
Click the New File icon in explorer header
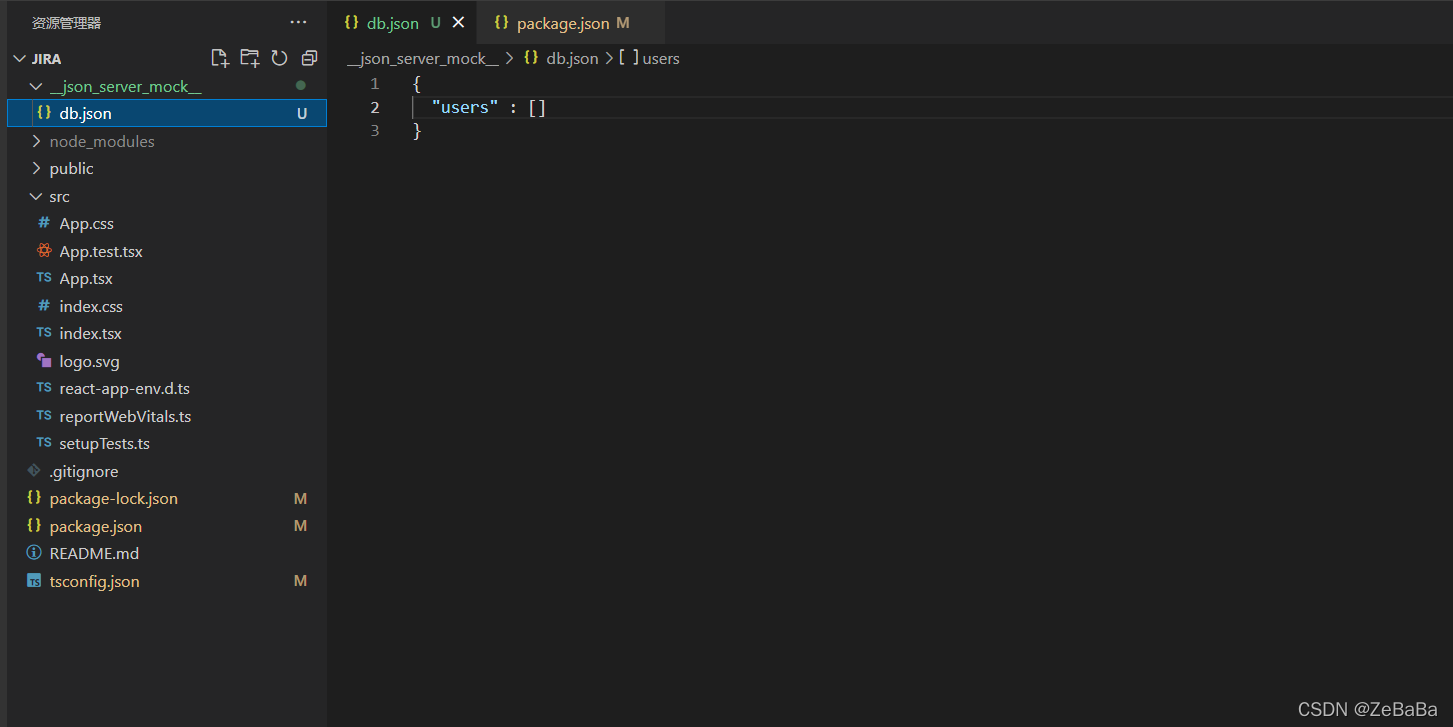pos(220,58)
